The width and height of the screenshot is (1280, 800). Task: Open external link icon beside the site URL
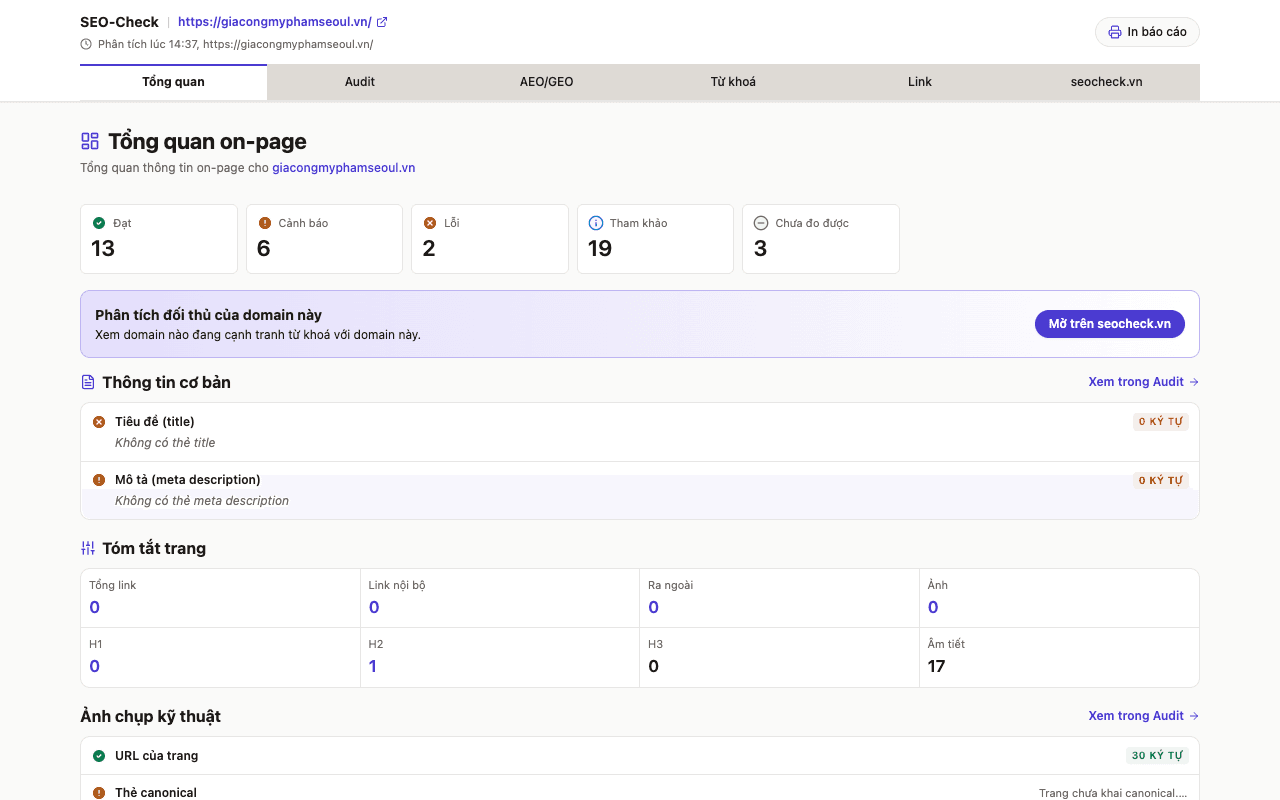(x=382, y=22)
